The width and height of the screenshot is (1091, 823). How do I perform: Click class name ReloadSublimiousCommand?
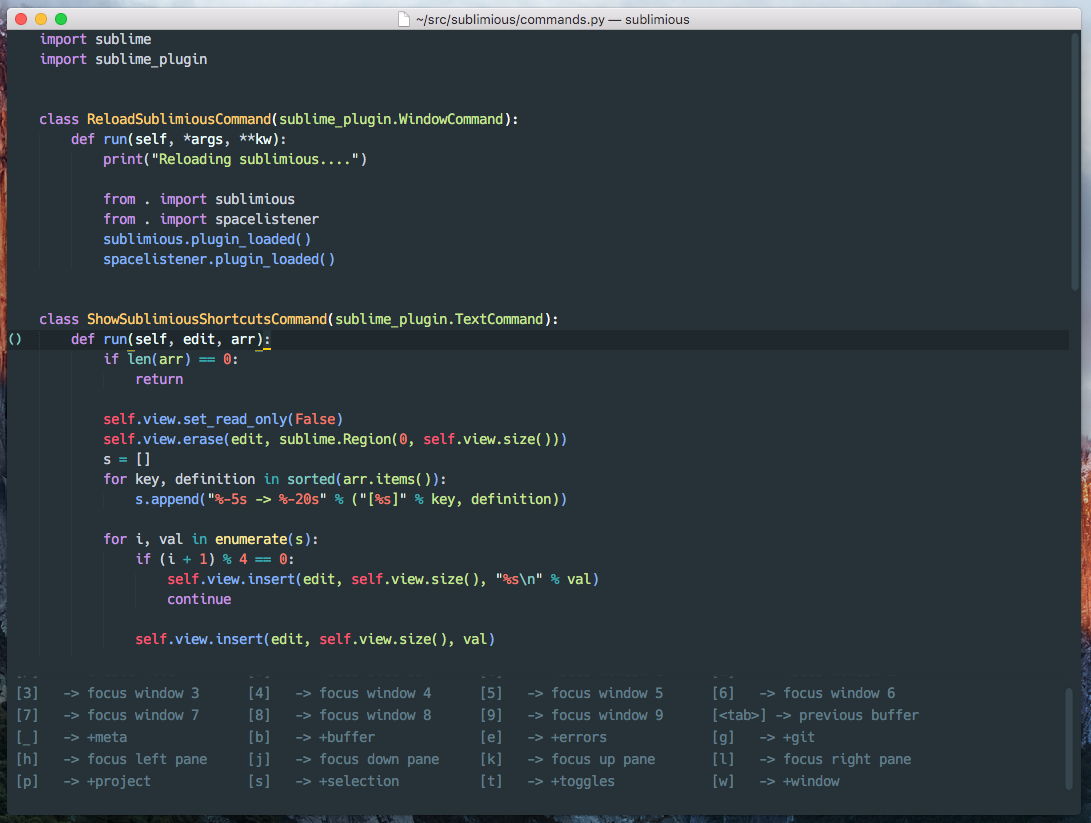click(179, 120)
